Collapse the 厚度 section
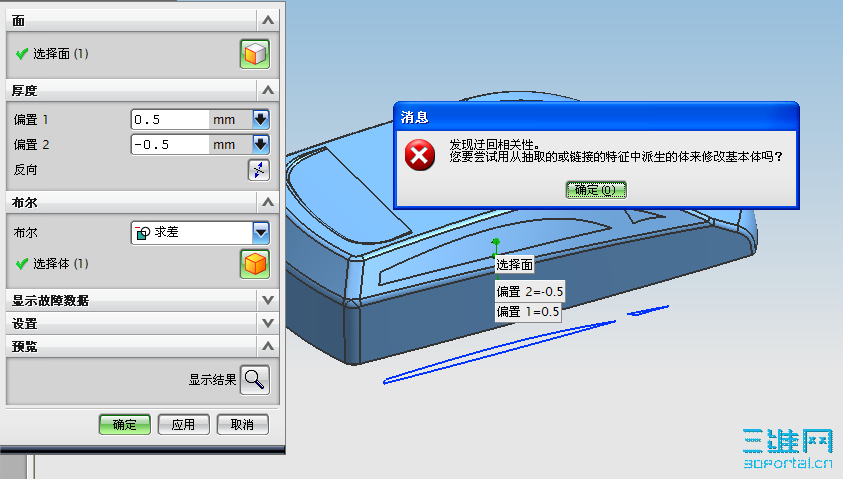843x479 pixels. pos(268,90)
